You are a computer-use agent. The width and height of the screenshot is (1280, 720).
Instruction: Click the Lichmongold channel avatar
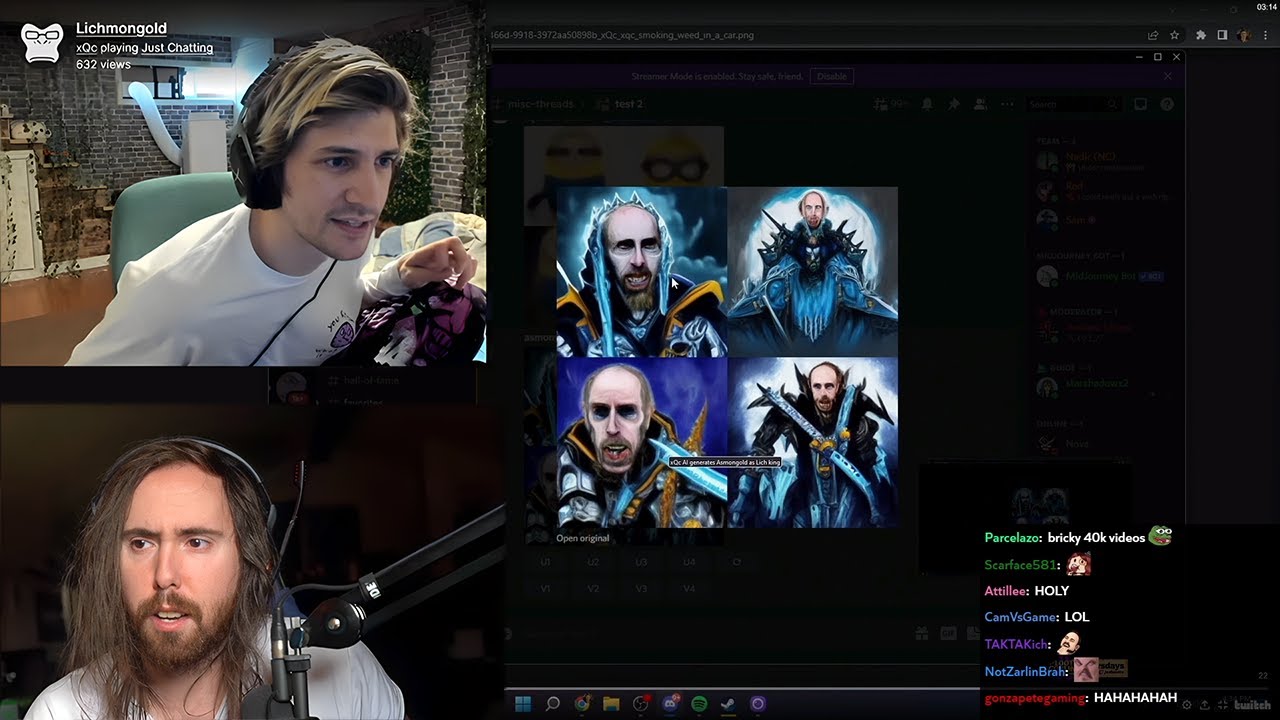point(43,43)
